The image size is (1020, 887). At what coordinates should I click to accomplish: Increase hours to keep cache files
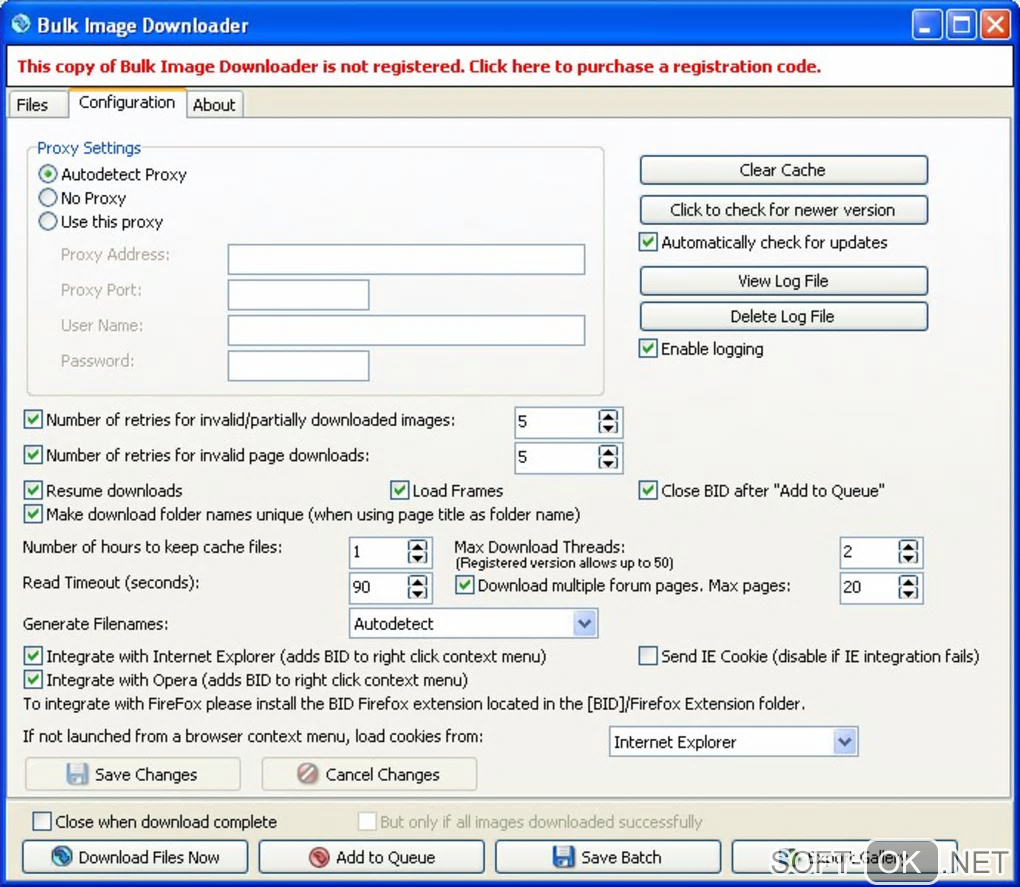tap(418, 546)
